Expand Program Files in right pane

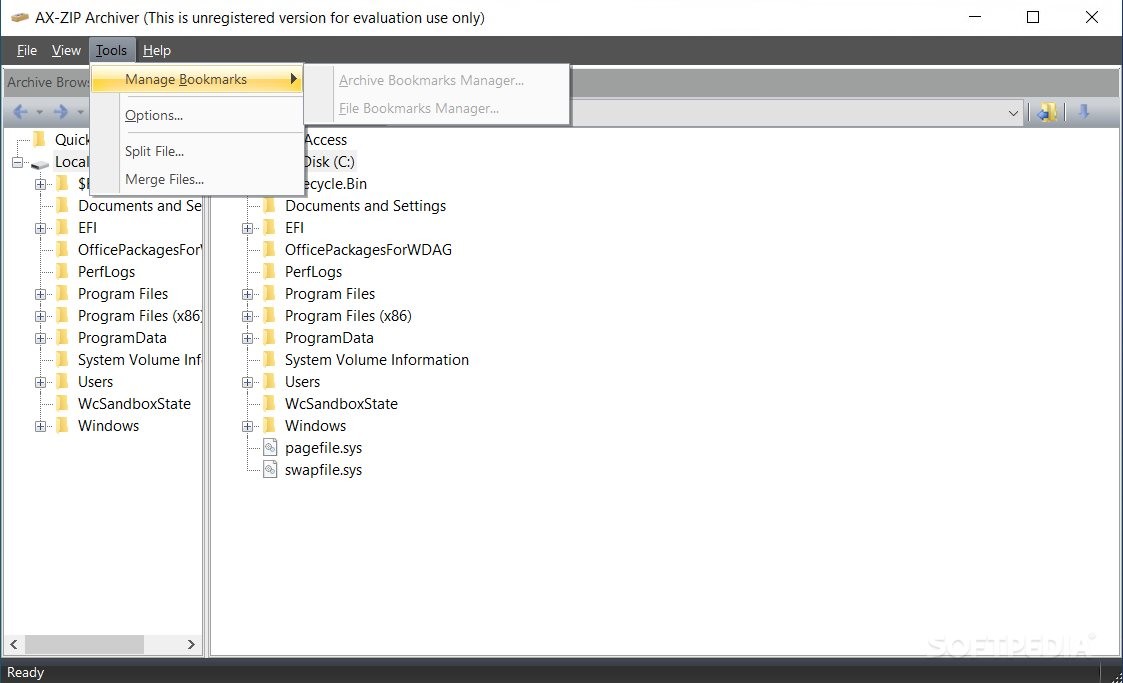pos(247,294)
